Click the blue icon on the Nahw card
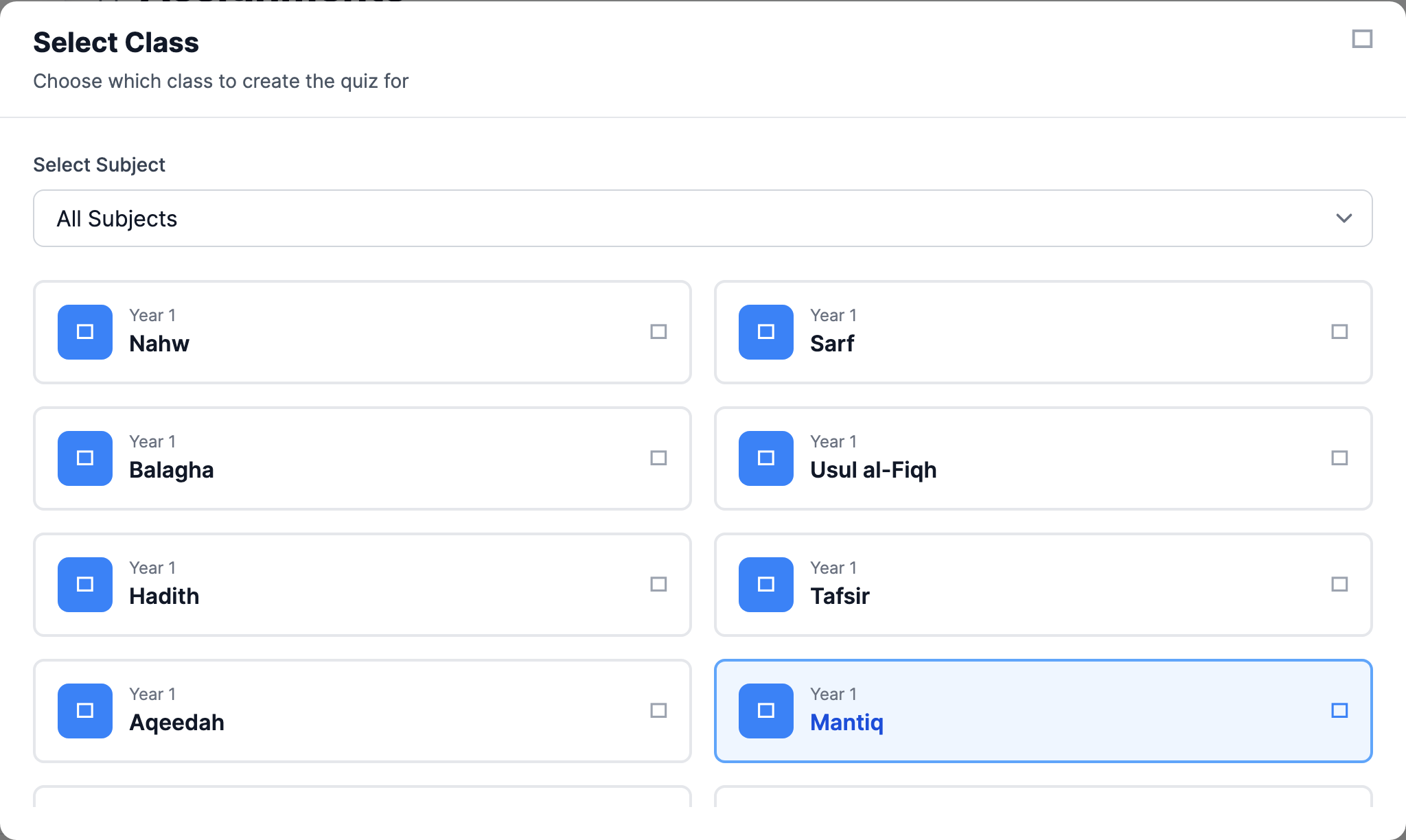This screenshot has height=840, width=1406. [x=85, y=332]
